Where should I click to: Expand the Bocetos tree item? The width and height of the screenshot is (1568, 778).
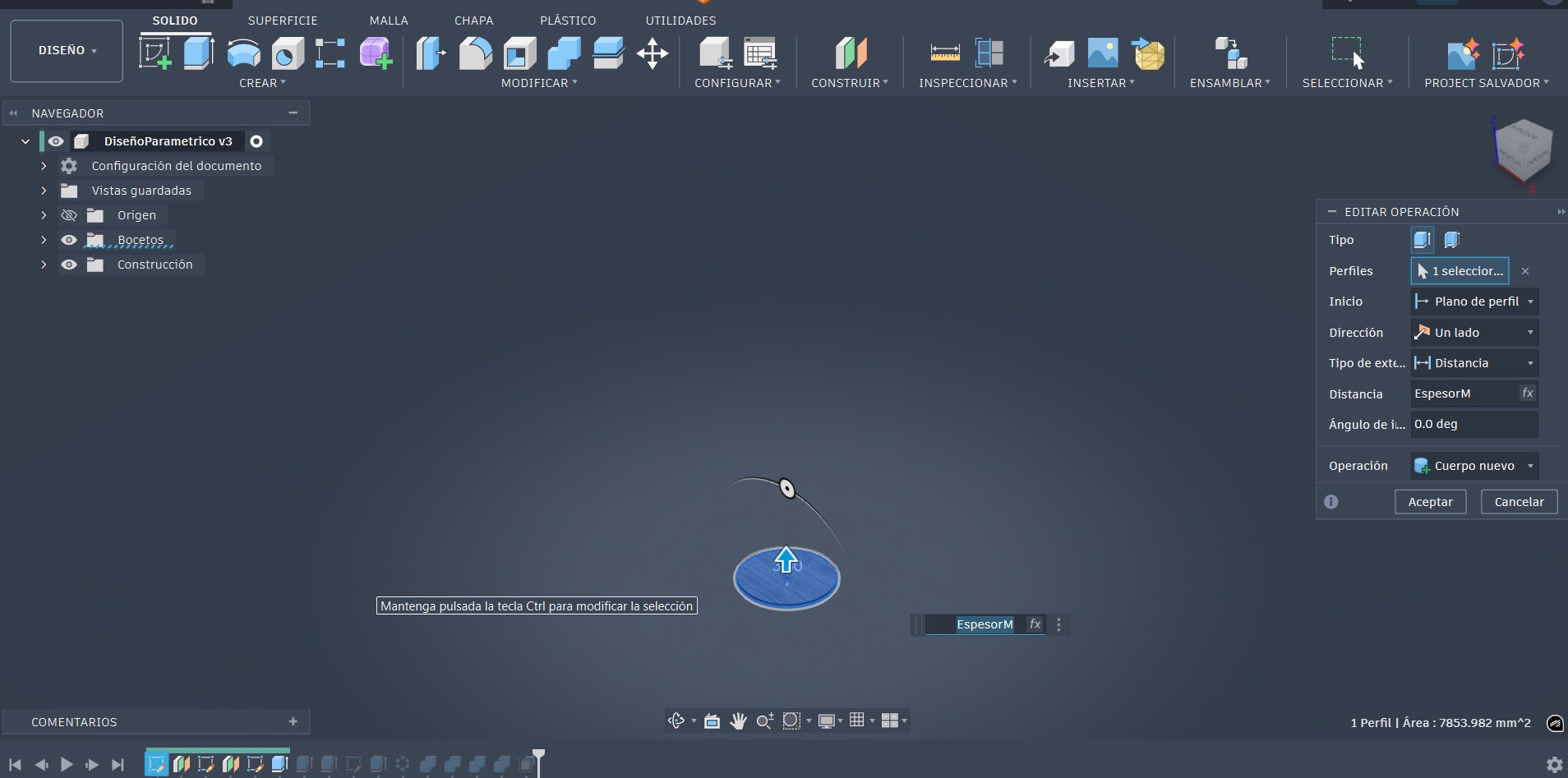click(43, 240)
